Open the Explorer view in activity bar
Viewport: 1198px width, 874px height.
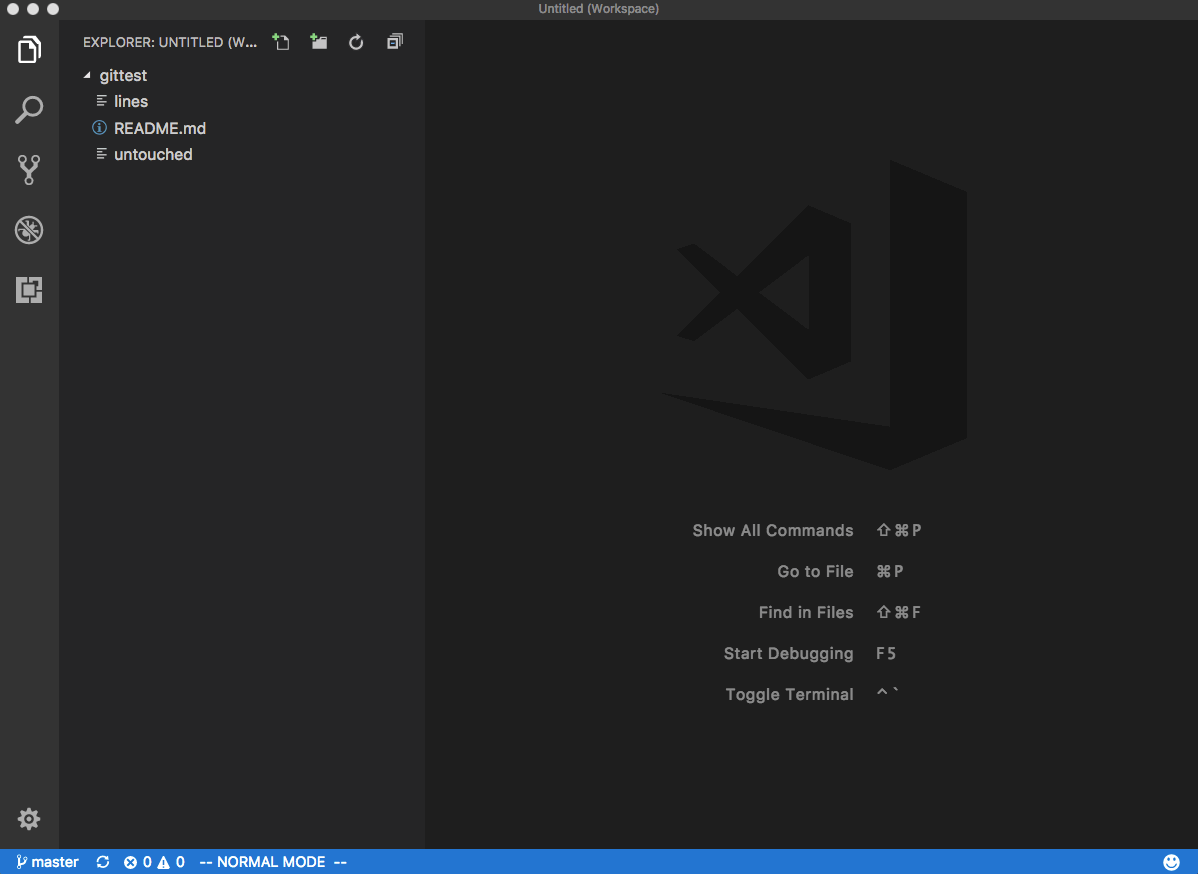tap(29, 50)
